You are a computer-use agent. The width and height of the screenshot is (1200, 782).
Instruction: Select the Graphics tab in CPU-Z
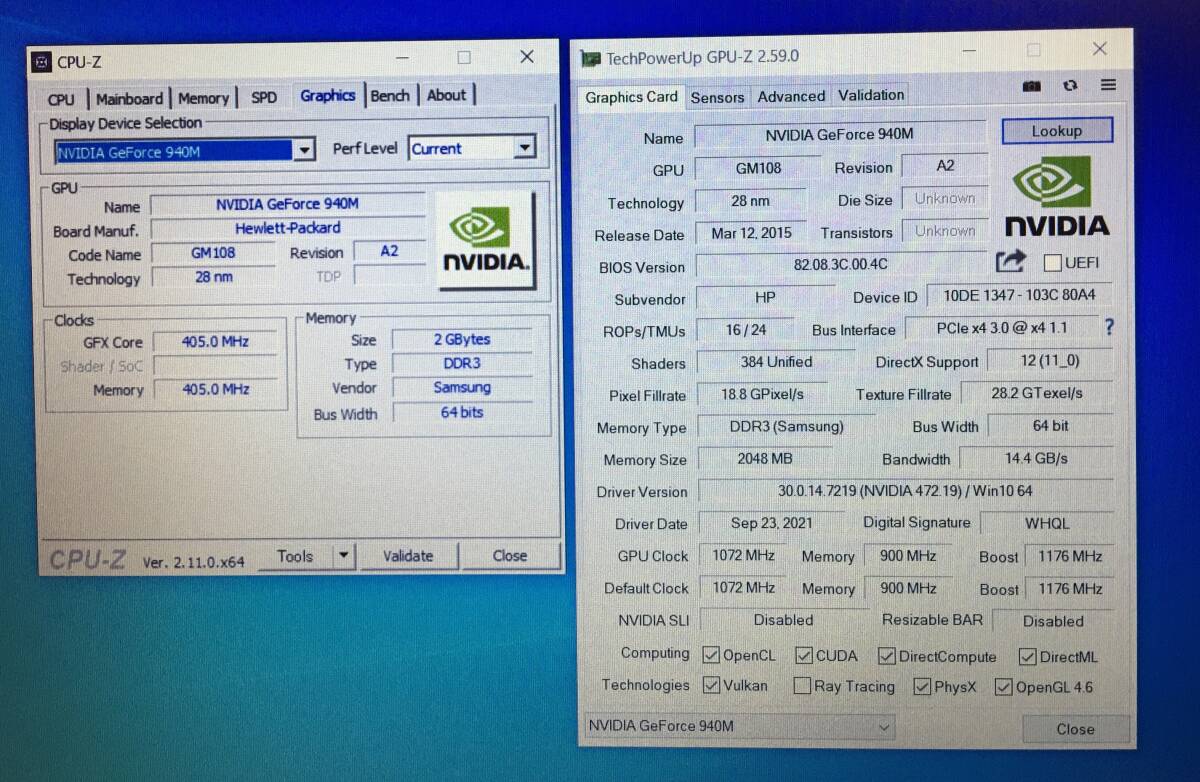tap(328, 96)
